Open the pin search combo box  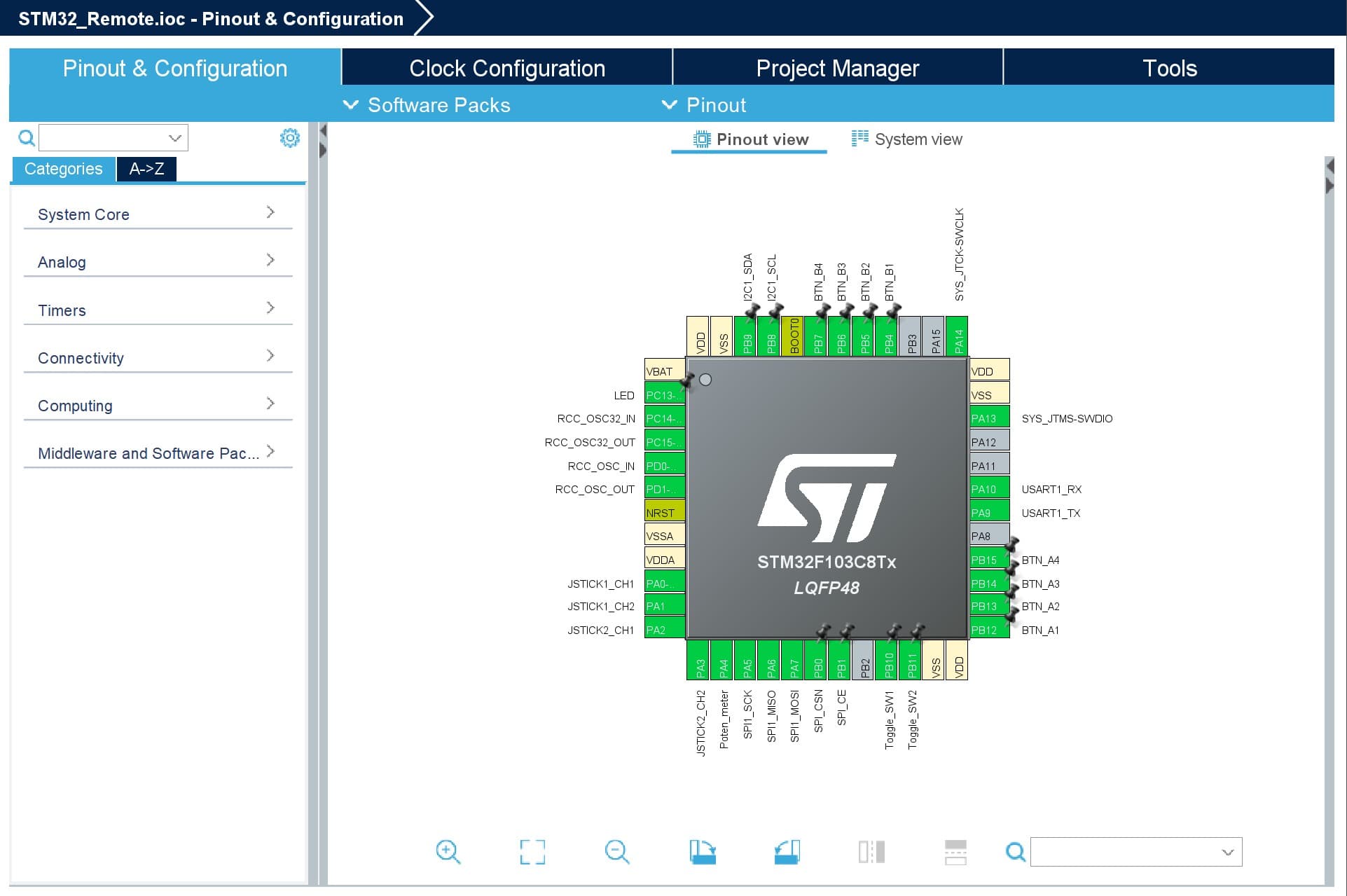[1136, 852]
